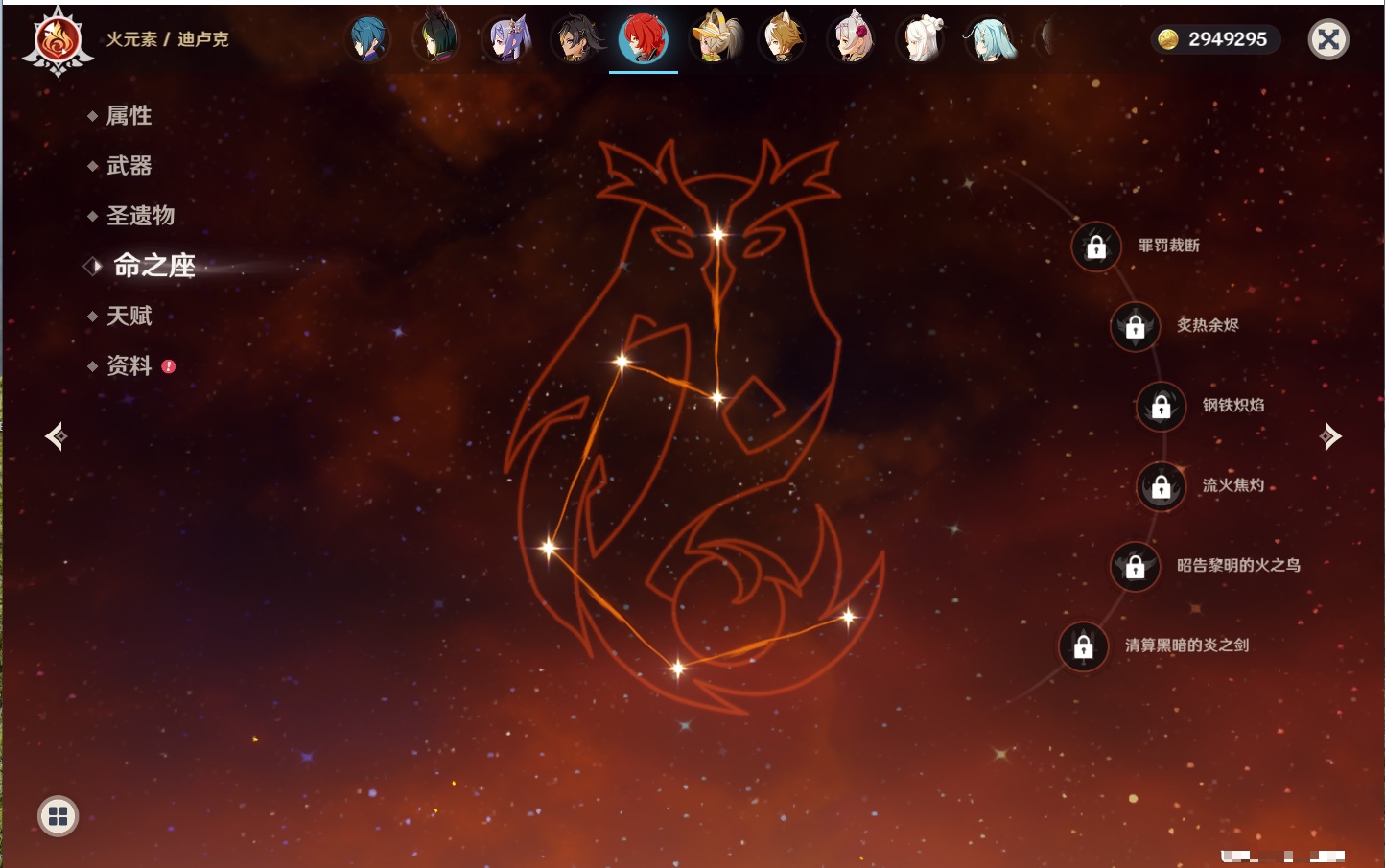
Task: Choose the teal-haired character portrait
Action: coord(989,40)
